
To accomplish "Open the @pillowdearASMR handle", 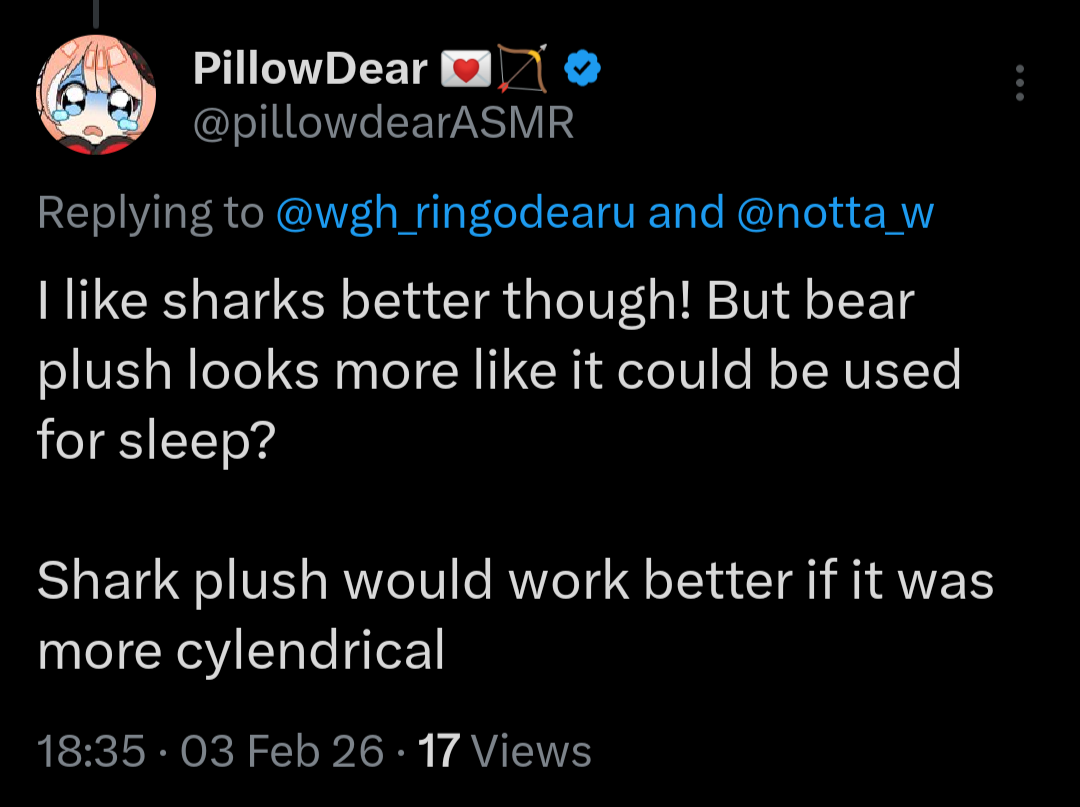I will pyautogui.click(x=383, y=124).
